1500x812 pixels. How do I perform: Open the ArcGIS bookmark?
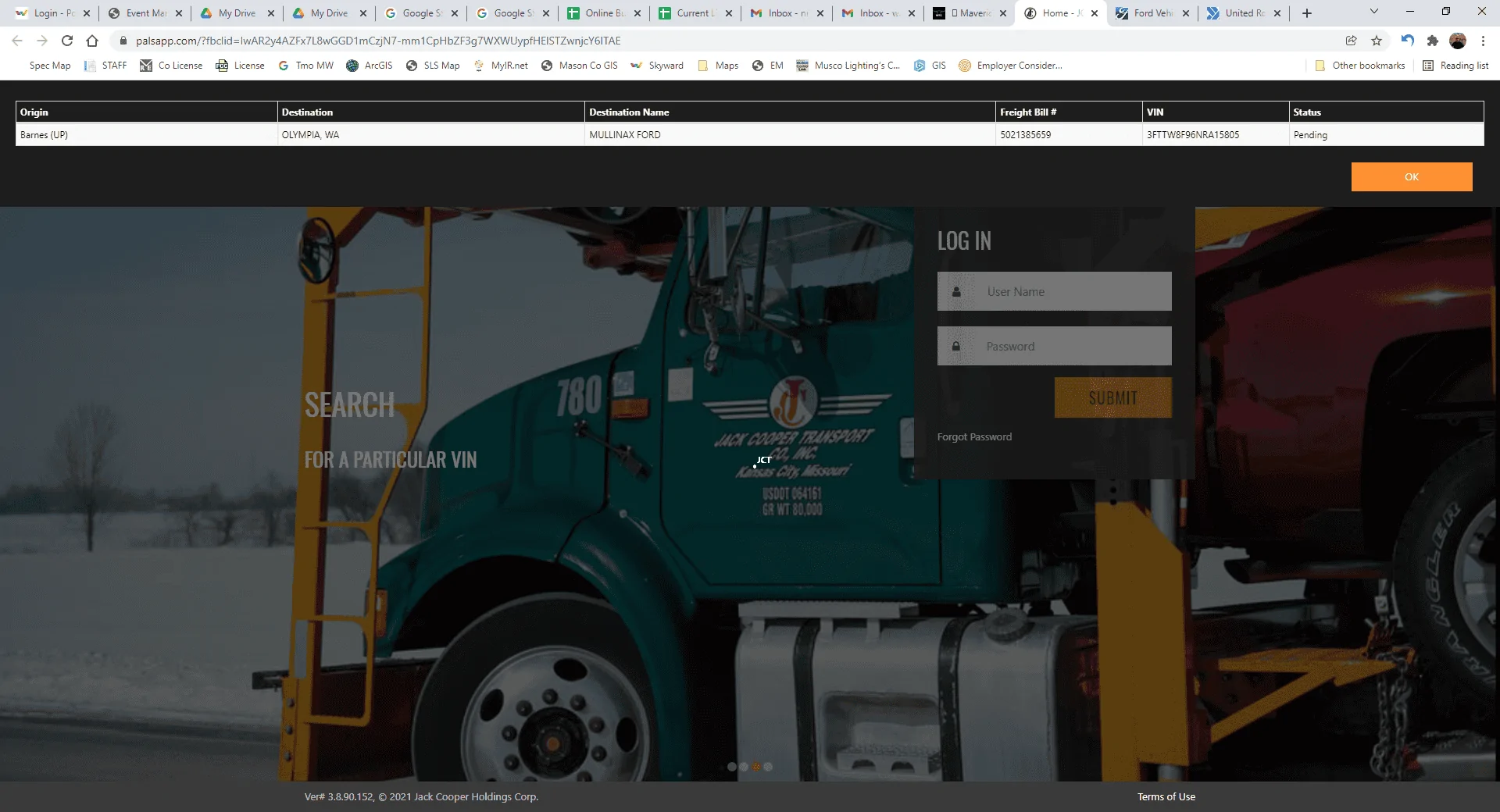(370, 66)
